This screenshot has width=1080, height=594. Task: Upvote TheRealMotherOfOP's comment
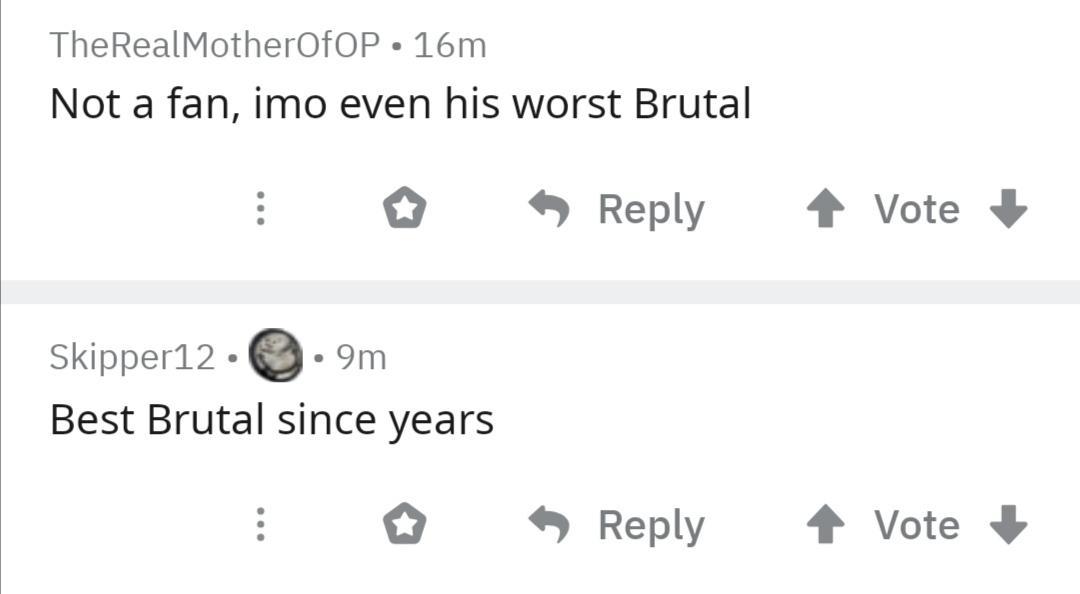click(826, 208)
